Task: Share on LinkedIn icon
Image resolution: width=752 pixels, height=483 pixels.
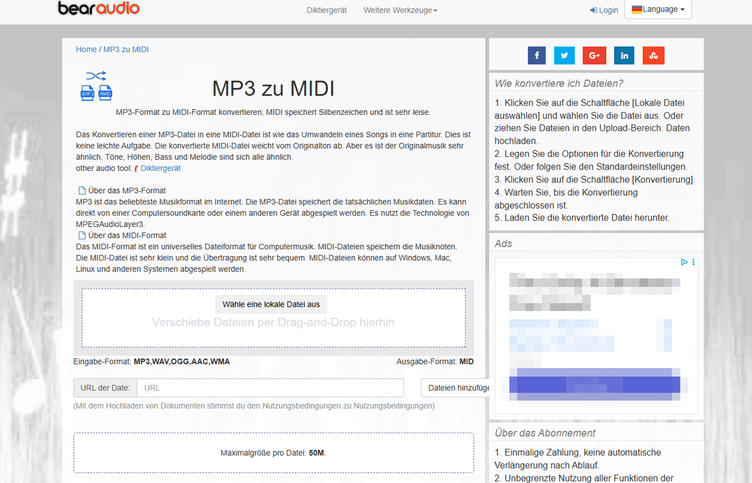Action: point(624,55)
